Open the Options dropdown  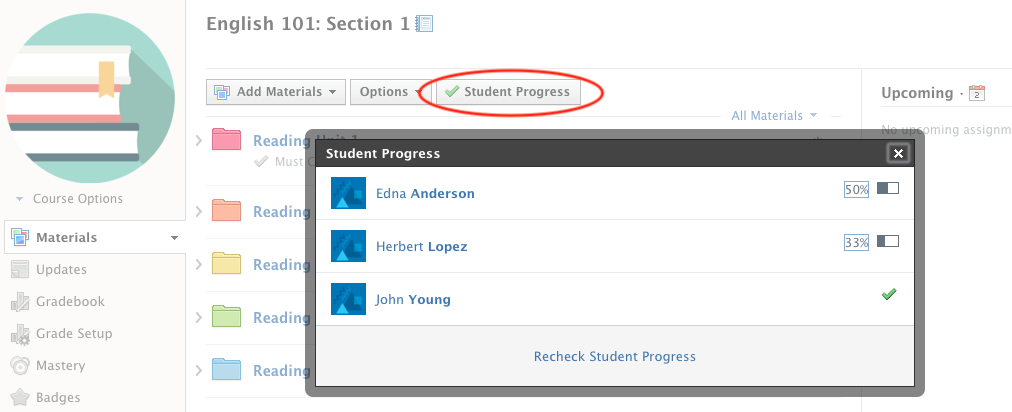click(389, 92)
